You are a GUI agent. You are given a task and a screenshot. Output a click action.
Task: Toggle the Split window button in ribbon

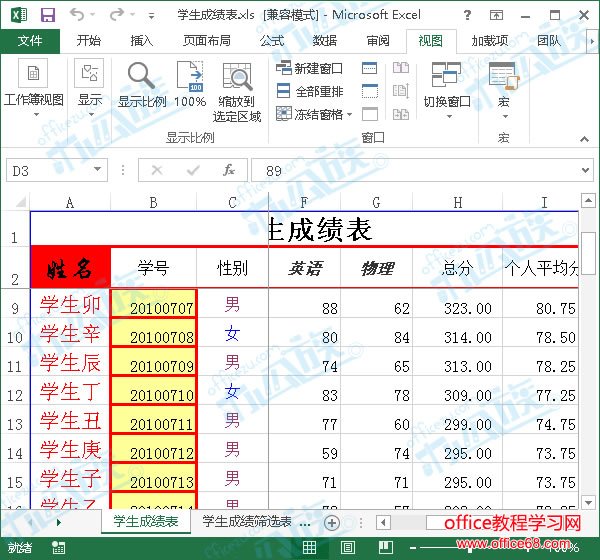point(370,68)
